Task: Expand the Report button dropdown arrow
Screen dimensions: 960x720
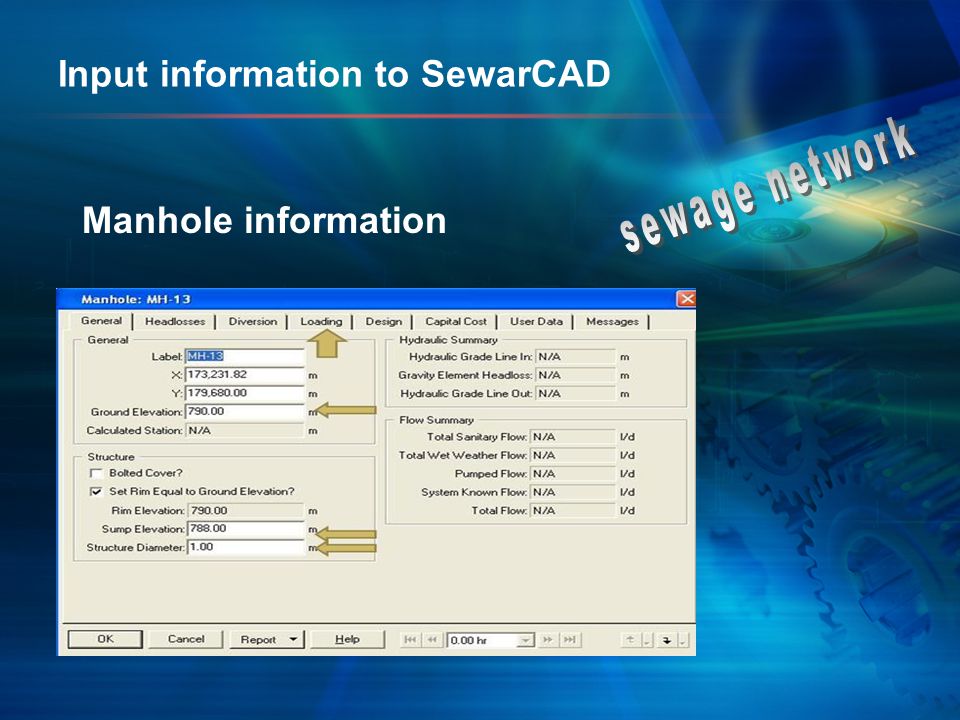Action: 293,639
